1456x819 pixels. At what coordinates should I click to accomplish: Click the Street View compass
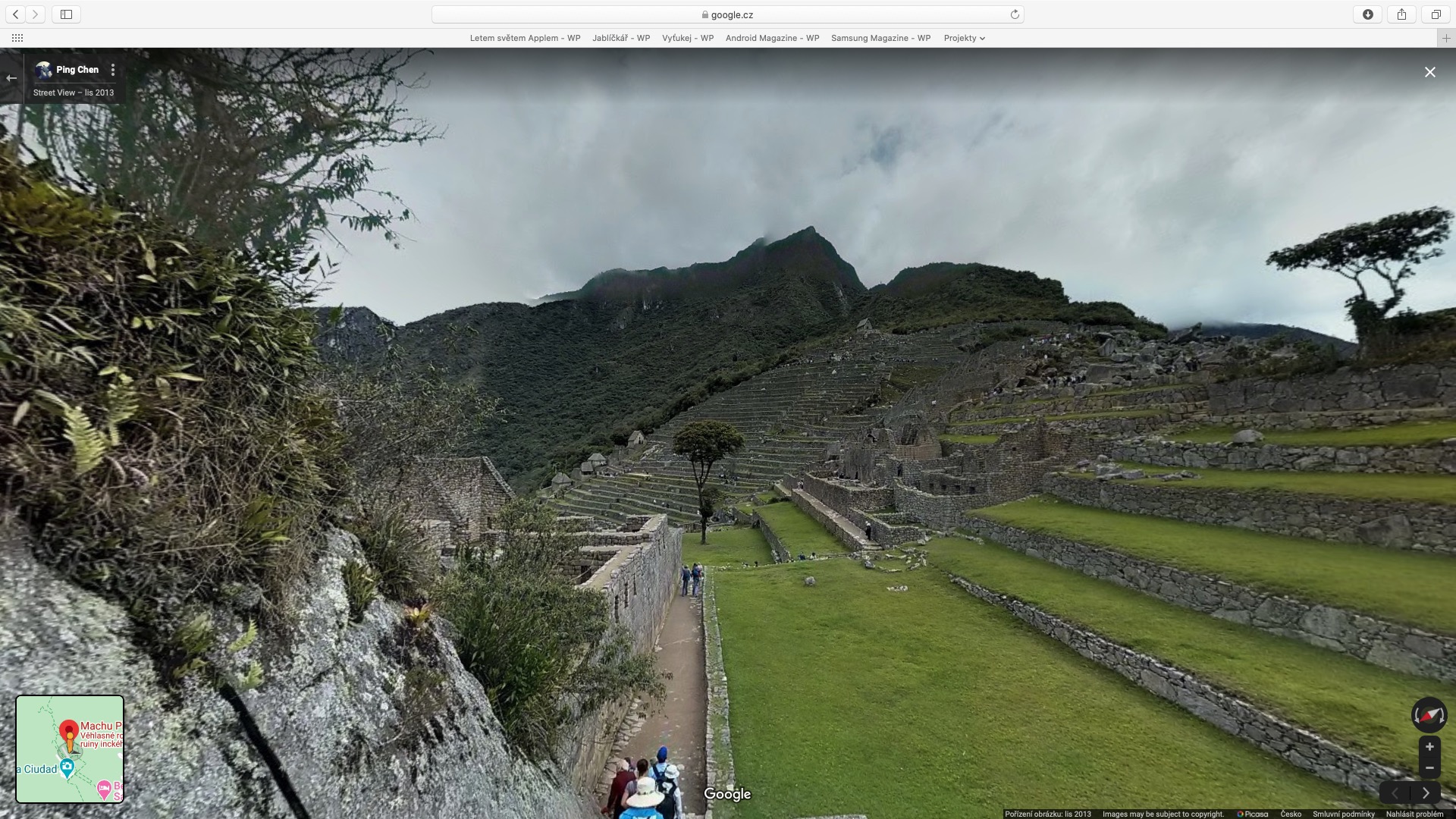[1429, 715]
